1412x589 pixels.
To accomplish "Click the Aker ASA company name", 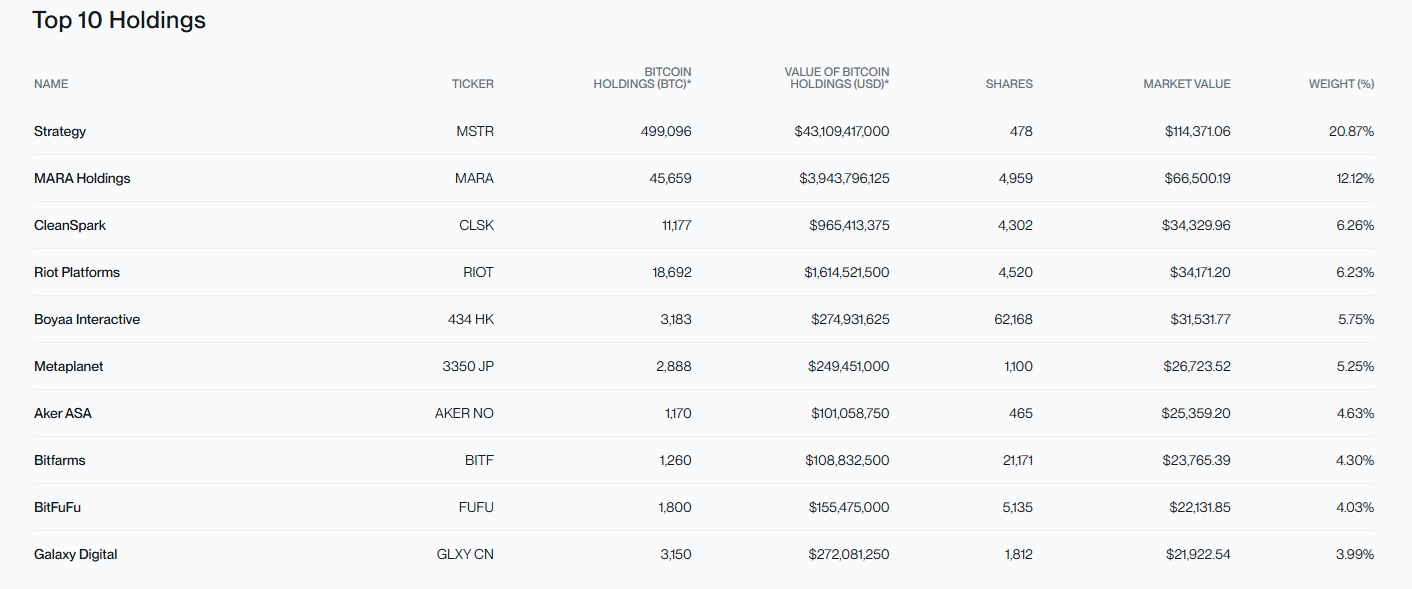I will (x=63, y=413).
